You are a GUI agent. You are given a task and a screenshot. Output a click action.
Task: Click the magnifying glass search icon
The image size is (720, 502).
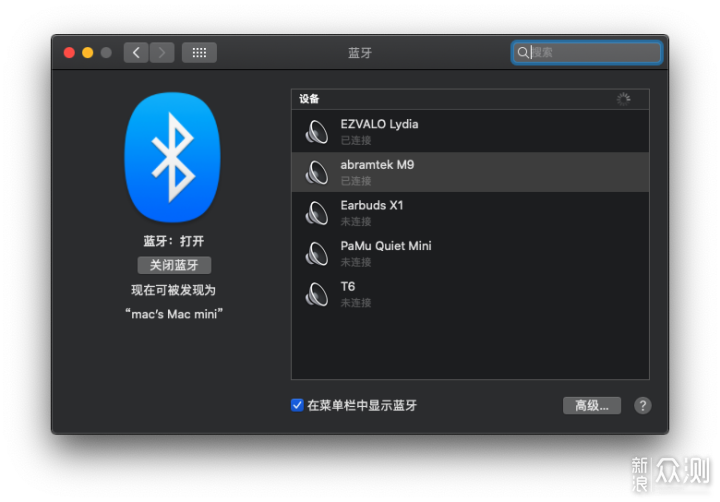(523, 52)
